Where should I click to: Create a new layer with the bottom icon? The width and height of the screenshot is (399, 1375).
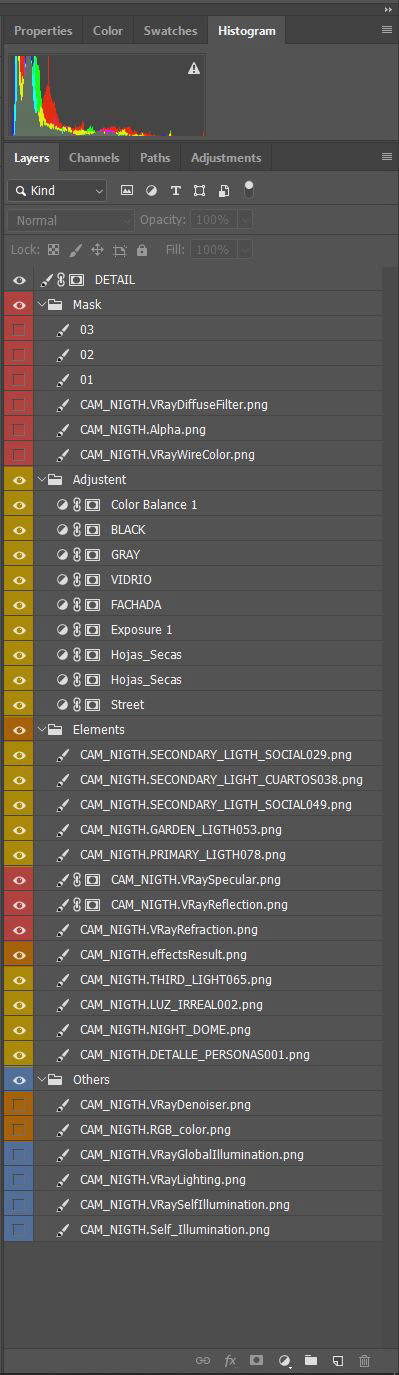point(338,1361)
